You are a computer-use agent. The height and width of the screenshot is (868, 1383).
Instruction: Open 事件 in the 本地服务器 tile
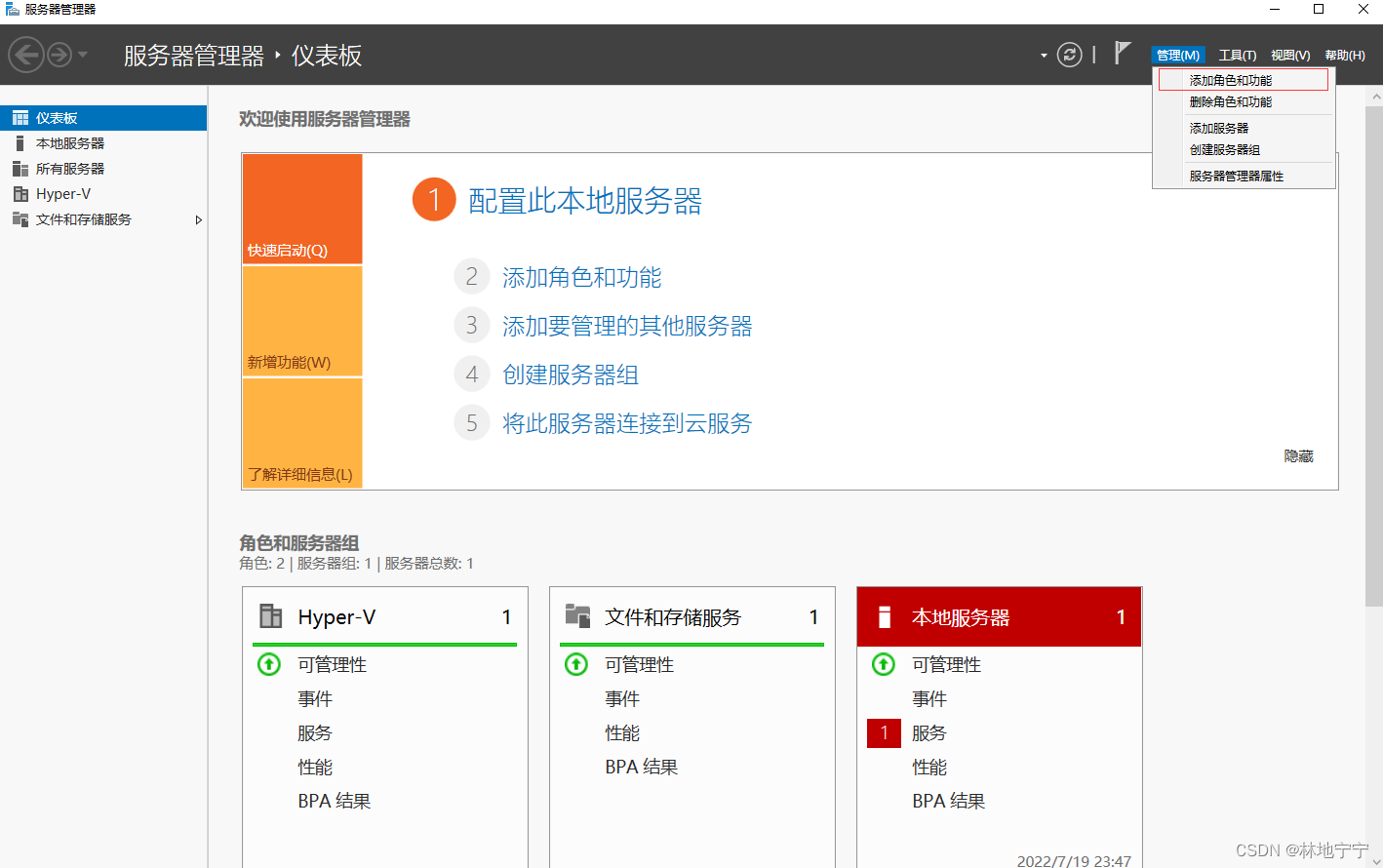tap(929, 698)
